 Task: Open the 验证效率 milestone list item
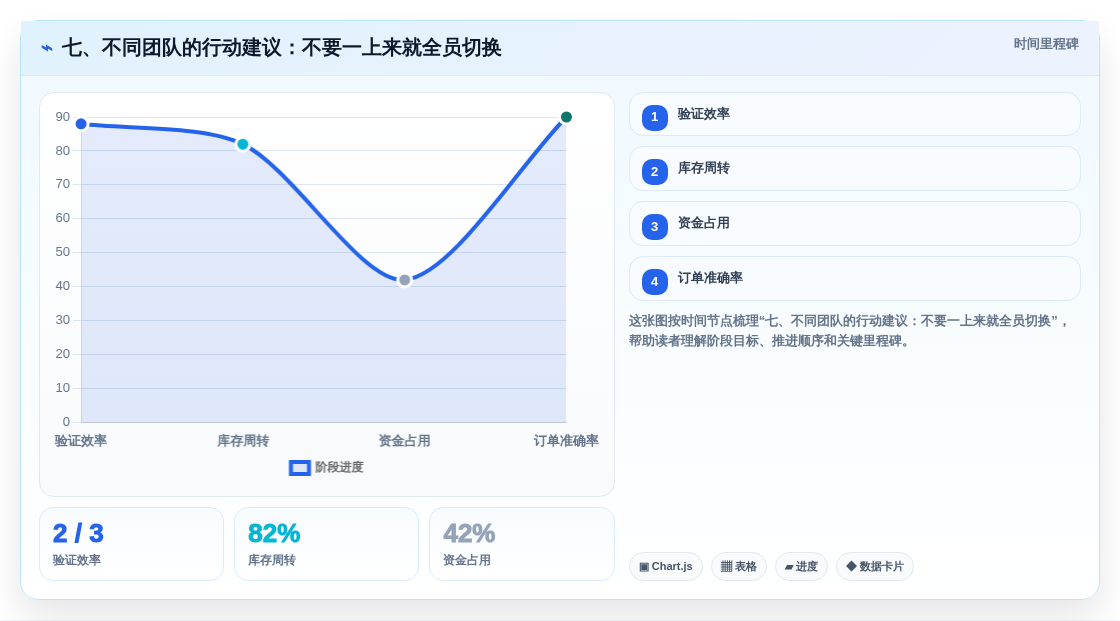(854, 114)
